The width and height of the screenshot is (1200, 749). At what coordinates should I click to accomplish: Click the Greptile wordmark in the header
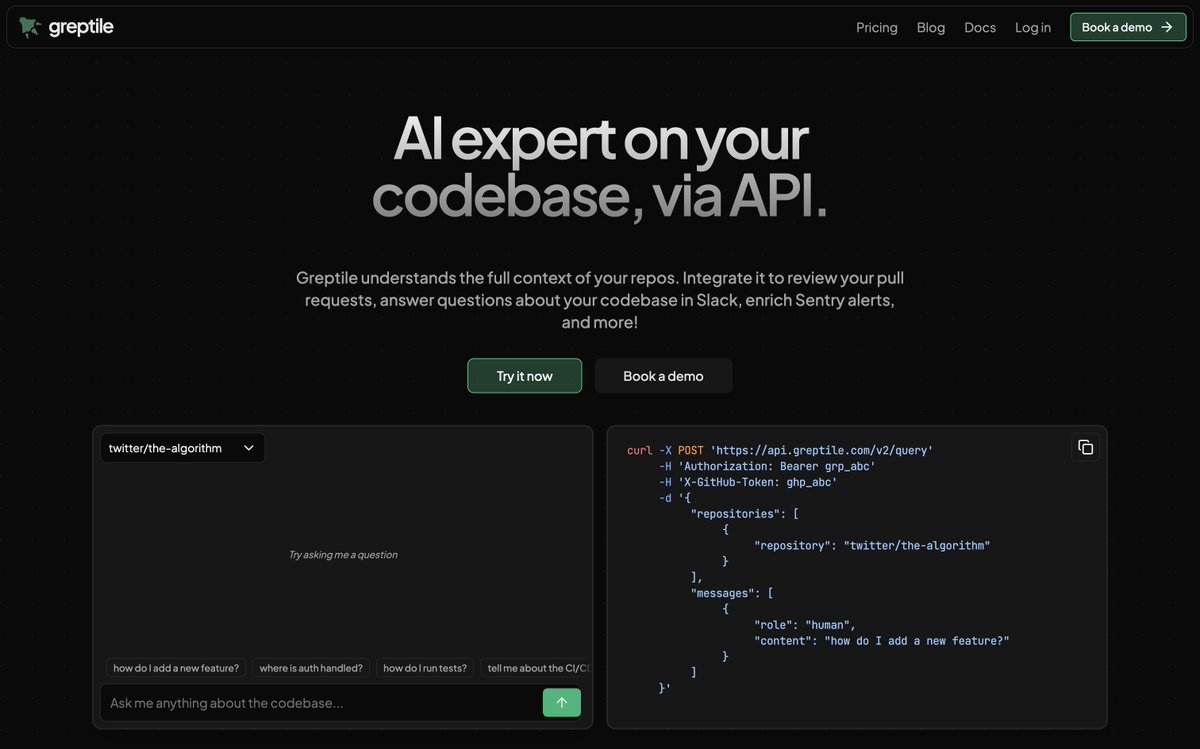82,26
